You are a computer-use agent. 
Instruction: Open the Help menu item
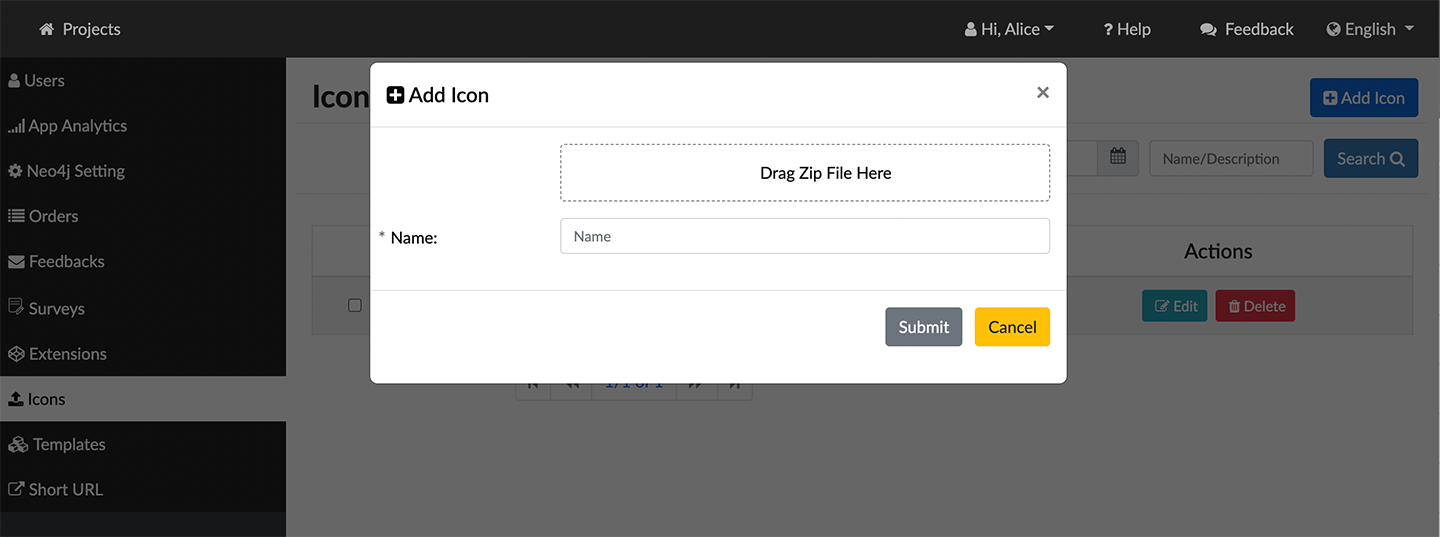tap(1127, 29)
